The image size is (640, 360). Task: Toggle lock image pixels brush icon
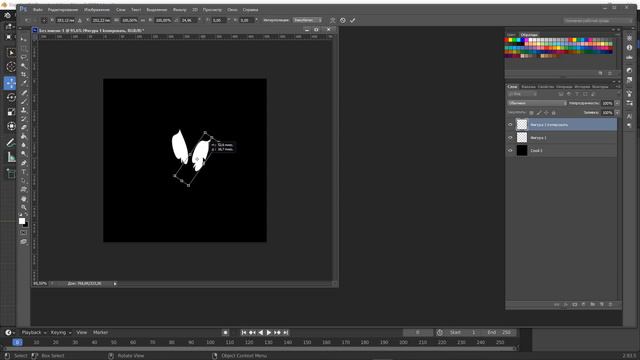[539, 113]
